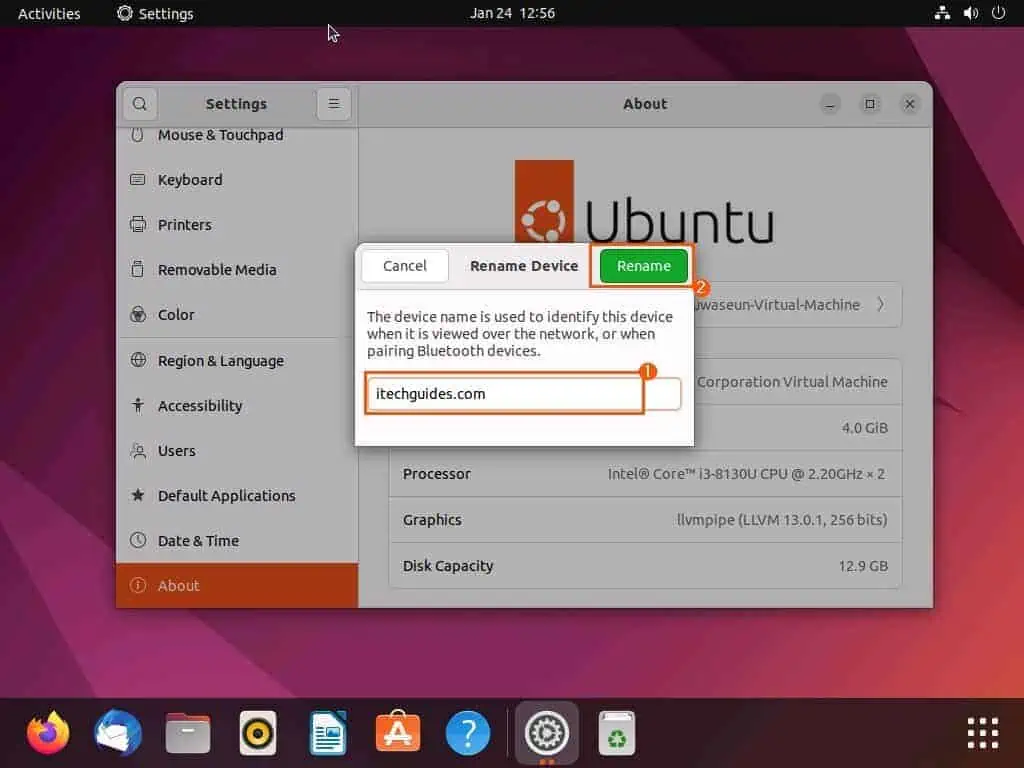Click the device name text field
This screenshot has height=768, width=1024.
(x=504, y=394)
